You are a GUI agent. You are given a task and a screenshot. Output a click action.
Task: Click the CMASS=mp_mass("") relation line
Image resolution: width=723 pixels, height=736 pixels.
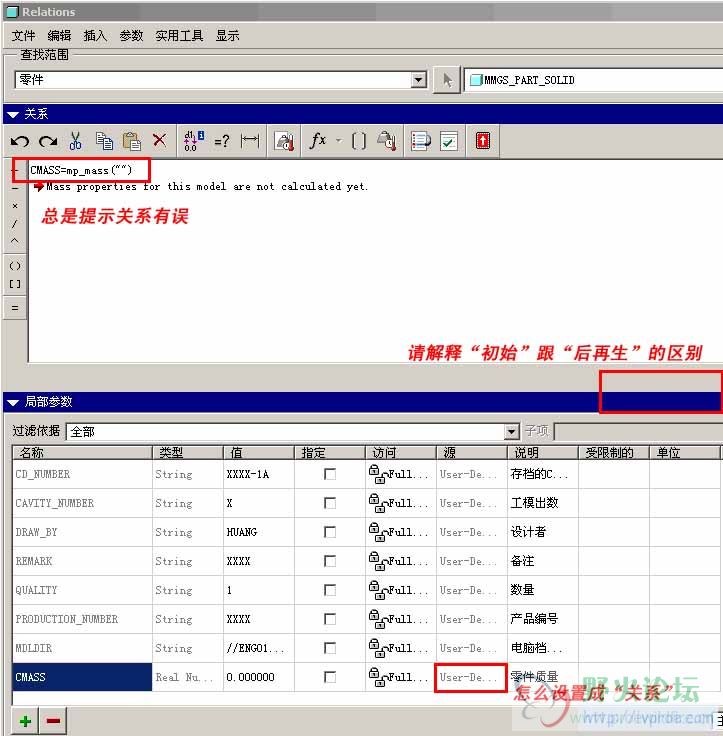(x=81, y=170)
